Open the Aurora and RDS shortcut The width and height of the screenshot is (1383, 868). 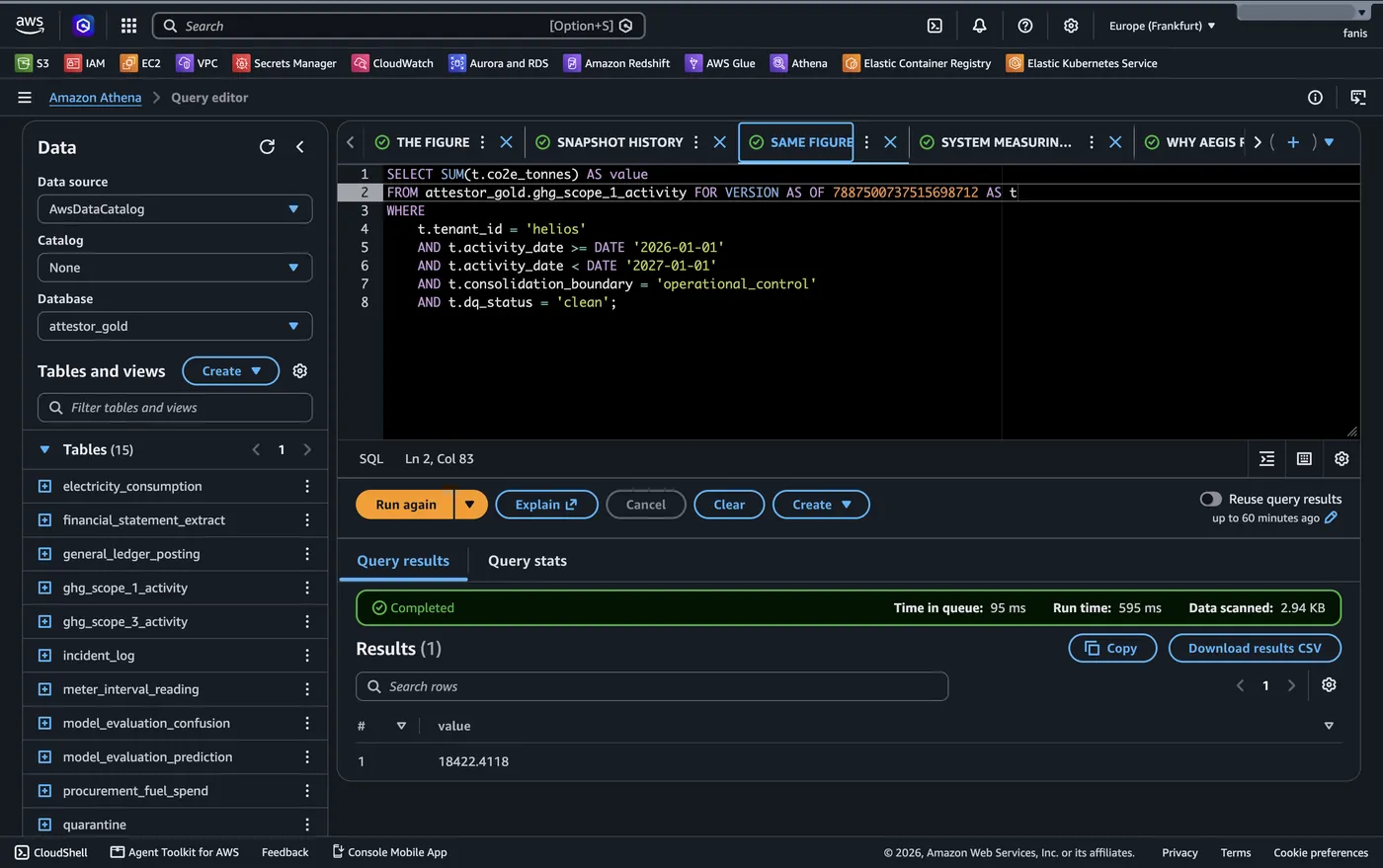498,63
